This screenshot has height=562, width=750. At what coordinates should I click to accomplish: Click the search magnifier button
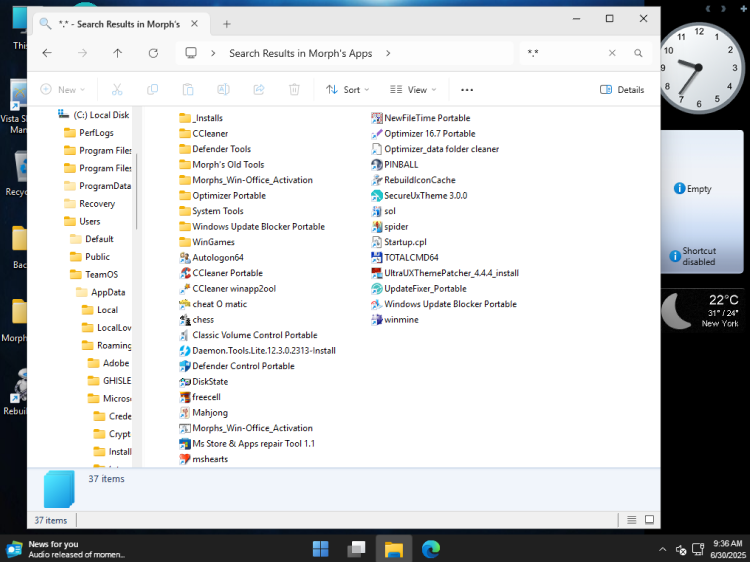[x=638, y=53]
